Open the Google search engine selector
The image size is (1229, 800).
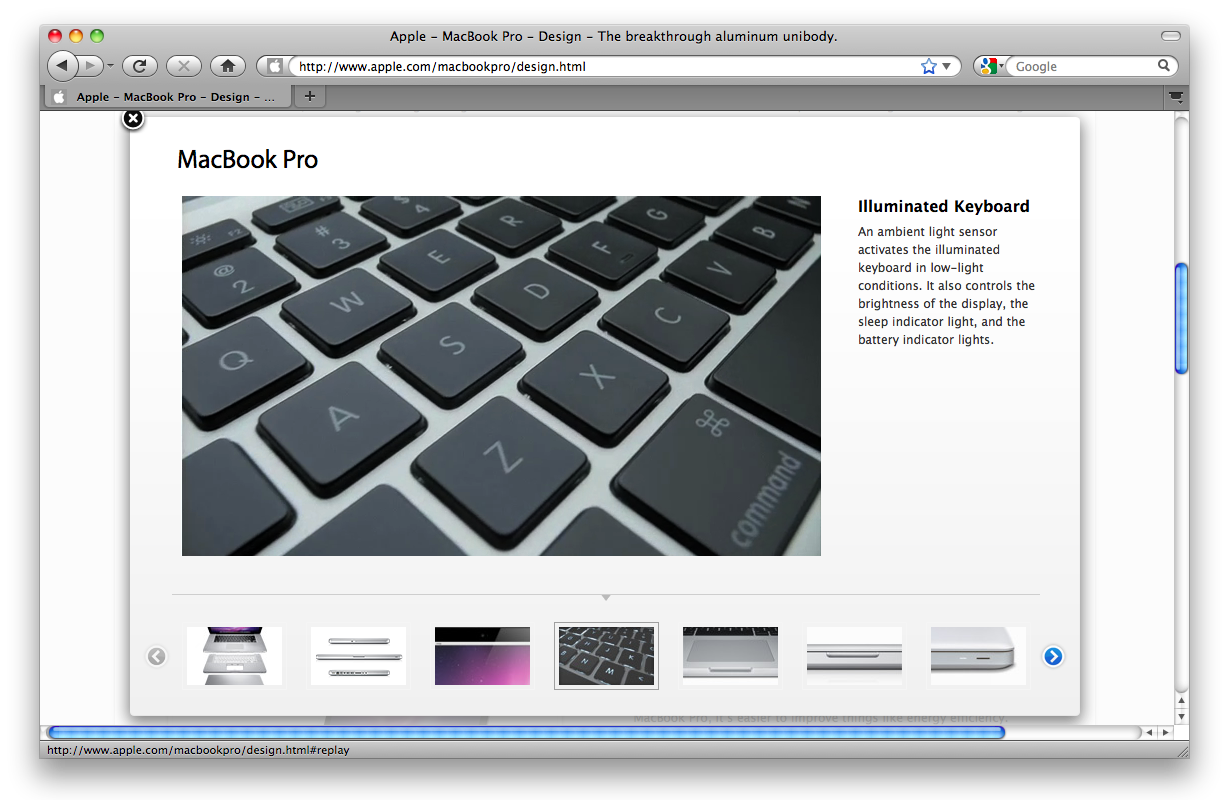coord(992,67)
